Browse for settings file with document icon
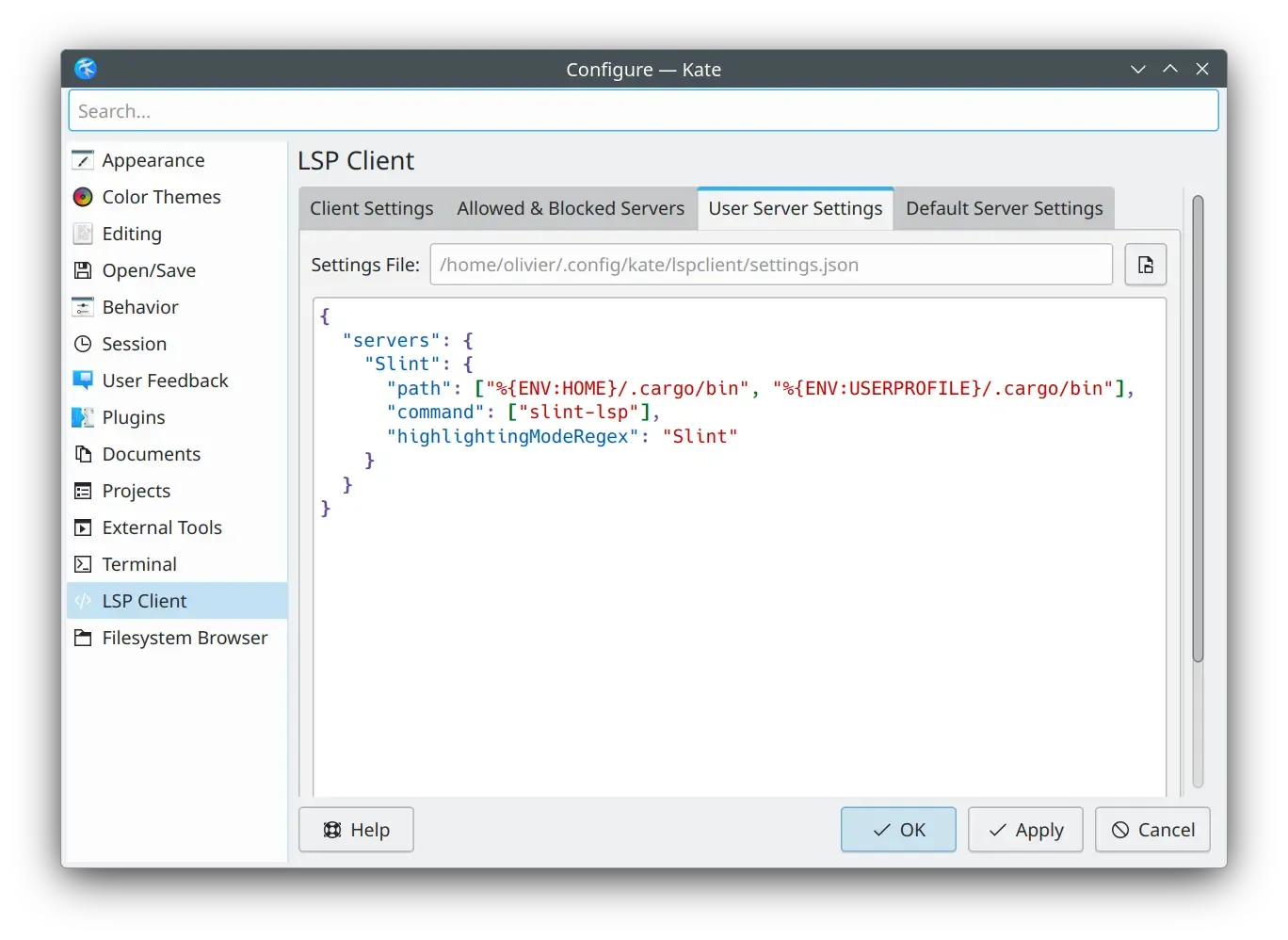Screen dimensions: 1288x940 1145,265
